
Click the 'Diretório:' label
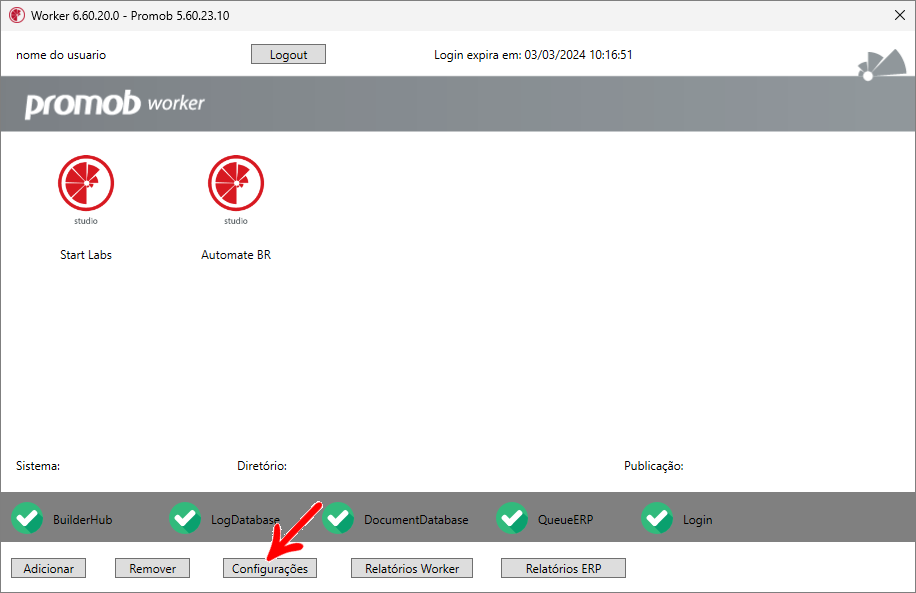click(x=262, y=466)
